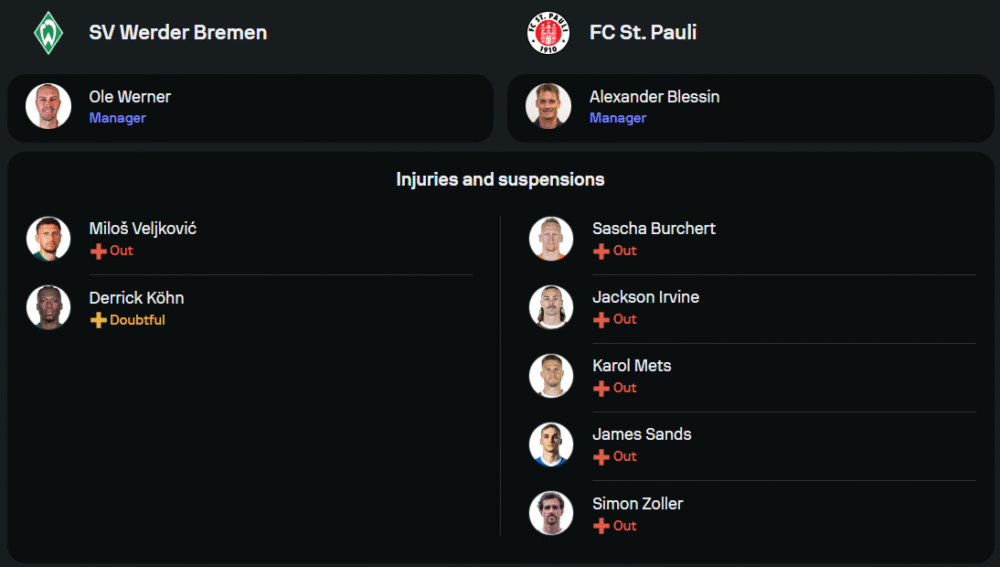Image resolution: width=1000 pixels, height=567 pixels.
Task: Select James Sands' player photo
Action: (551, 444)
